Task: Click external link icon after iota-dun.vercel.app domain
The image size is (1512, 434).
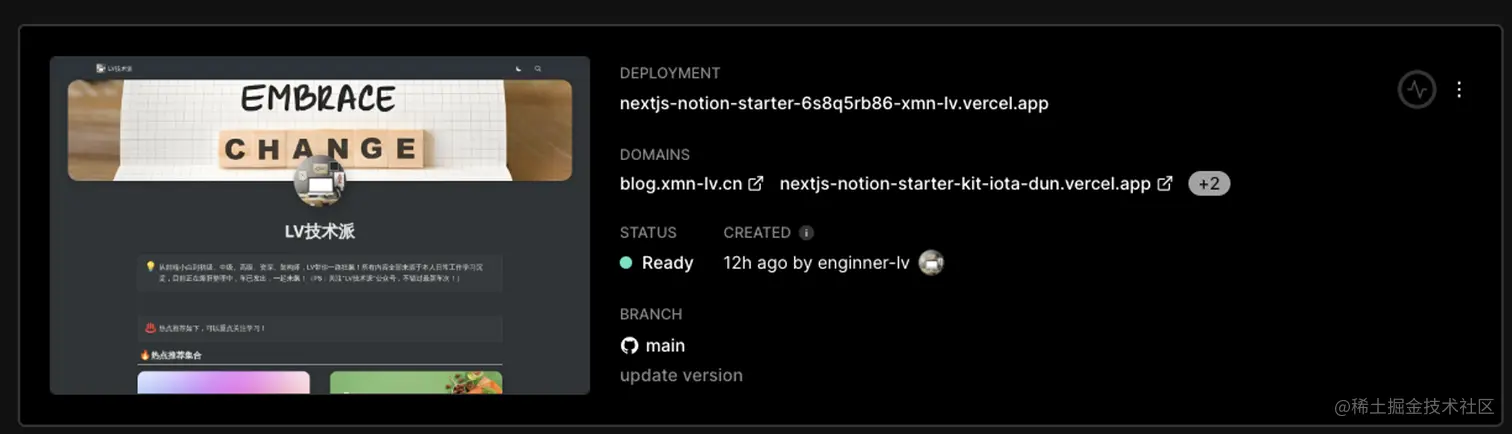Action: [1165, 184]
